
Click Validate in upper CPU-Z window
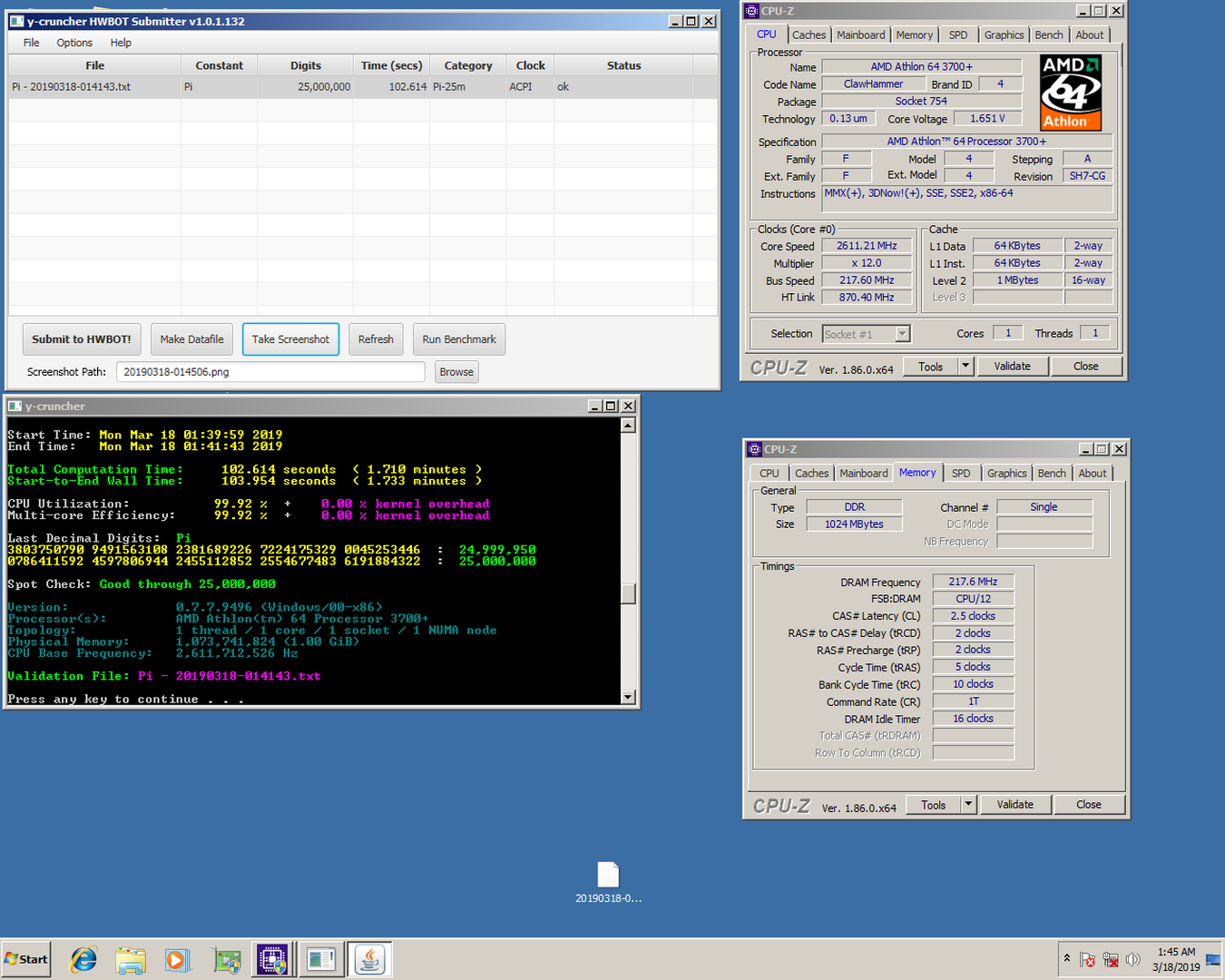pyautogui.click(x=1013, y=367)
